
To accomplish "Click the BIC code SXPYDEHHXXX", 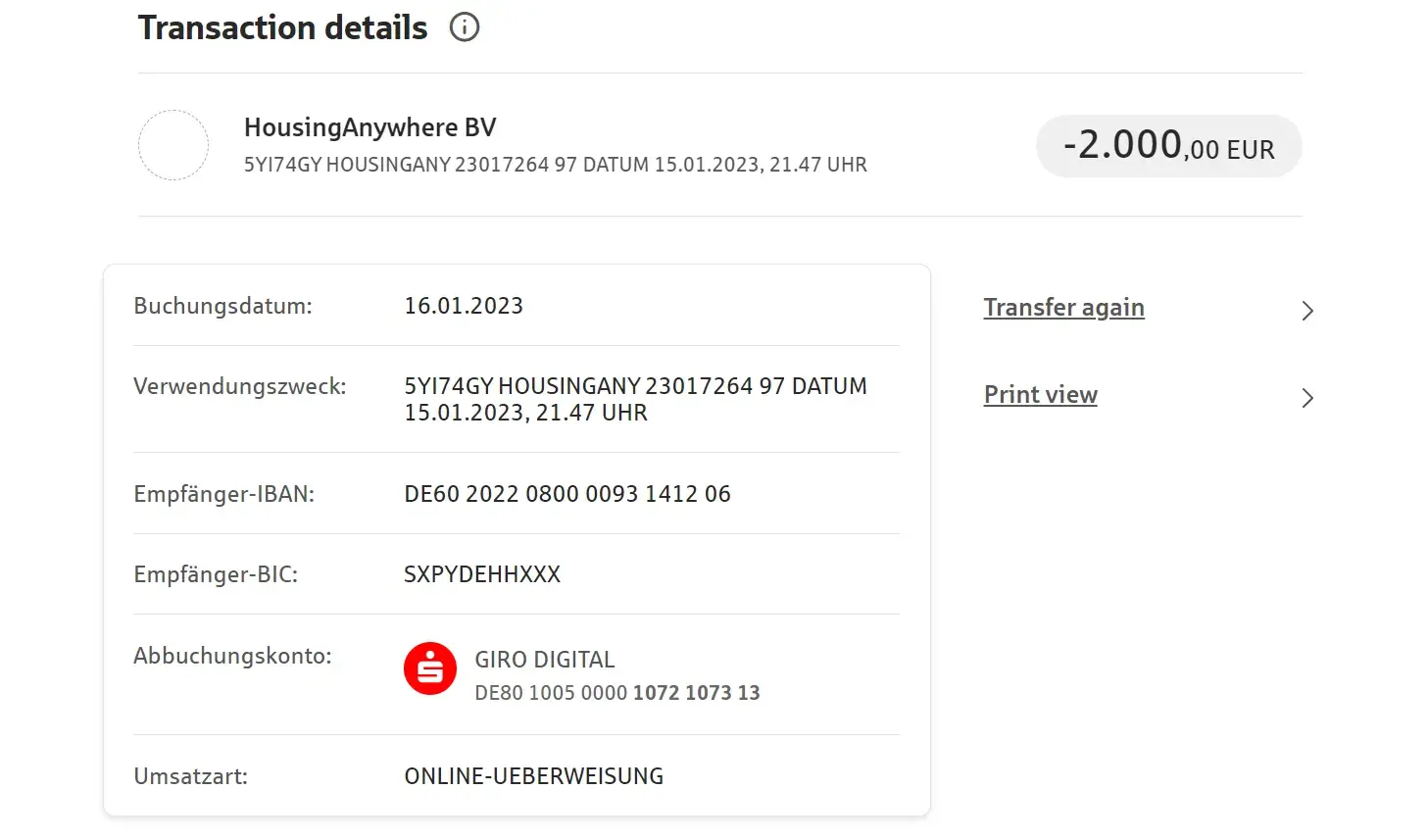I will click(482, 574).
